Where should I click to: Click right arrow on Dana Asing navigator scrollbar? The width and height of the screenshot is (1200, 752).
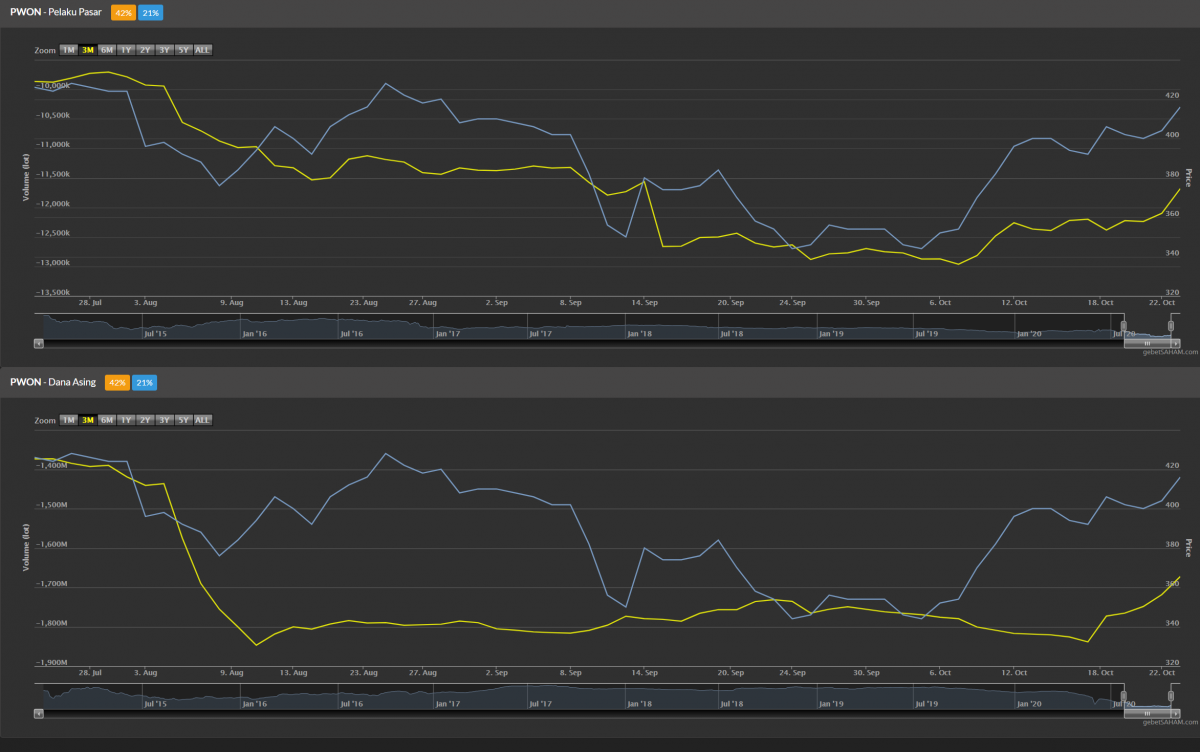pyautogui.click(x=1176, y=713)
